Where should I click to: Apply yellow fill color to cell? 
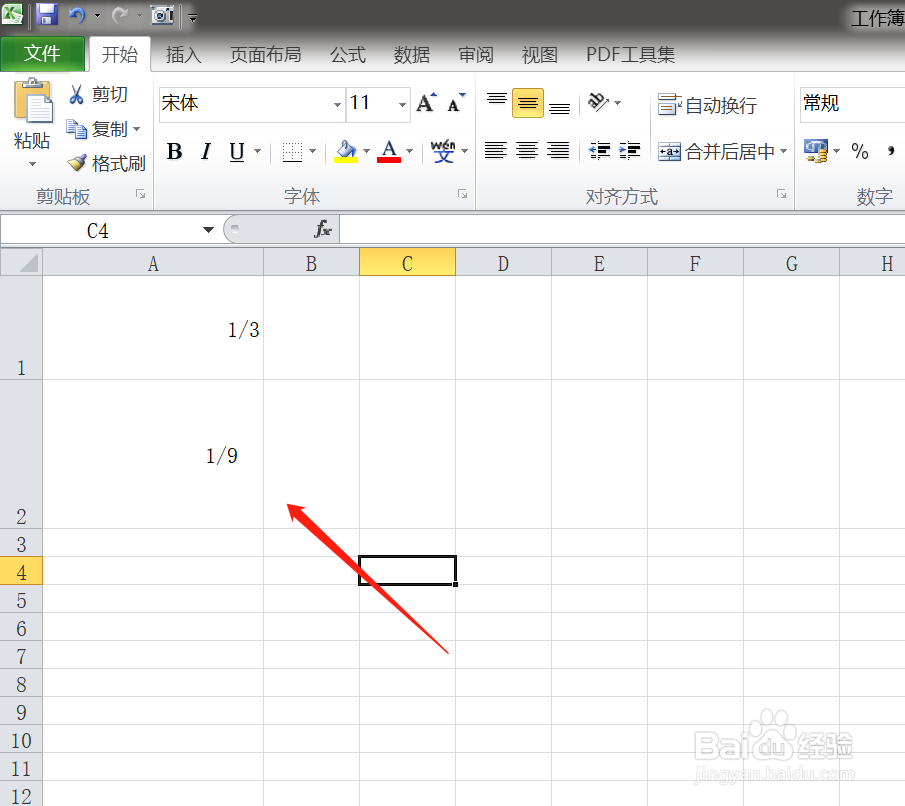pyautogui.click(x=346, y=151)
